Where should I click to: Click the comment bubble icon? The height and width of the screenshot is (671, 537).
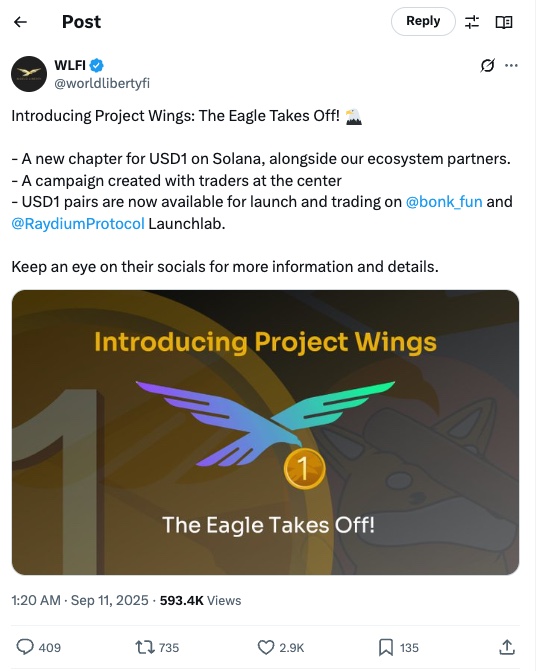pos(25,647)
